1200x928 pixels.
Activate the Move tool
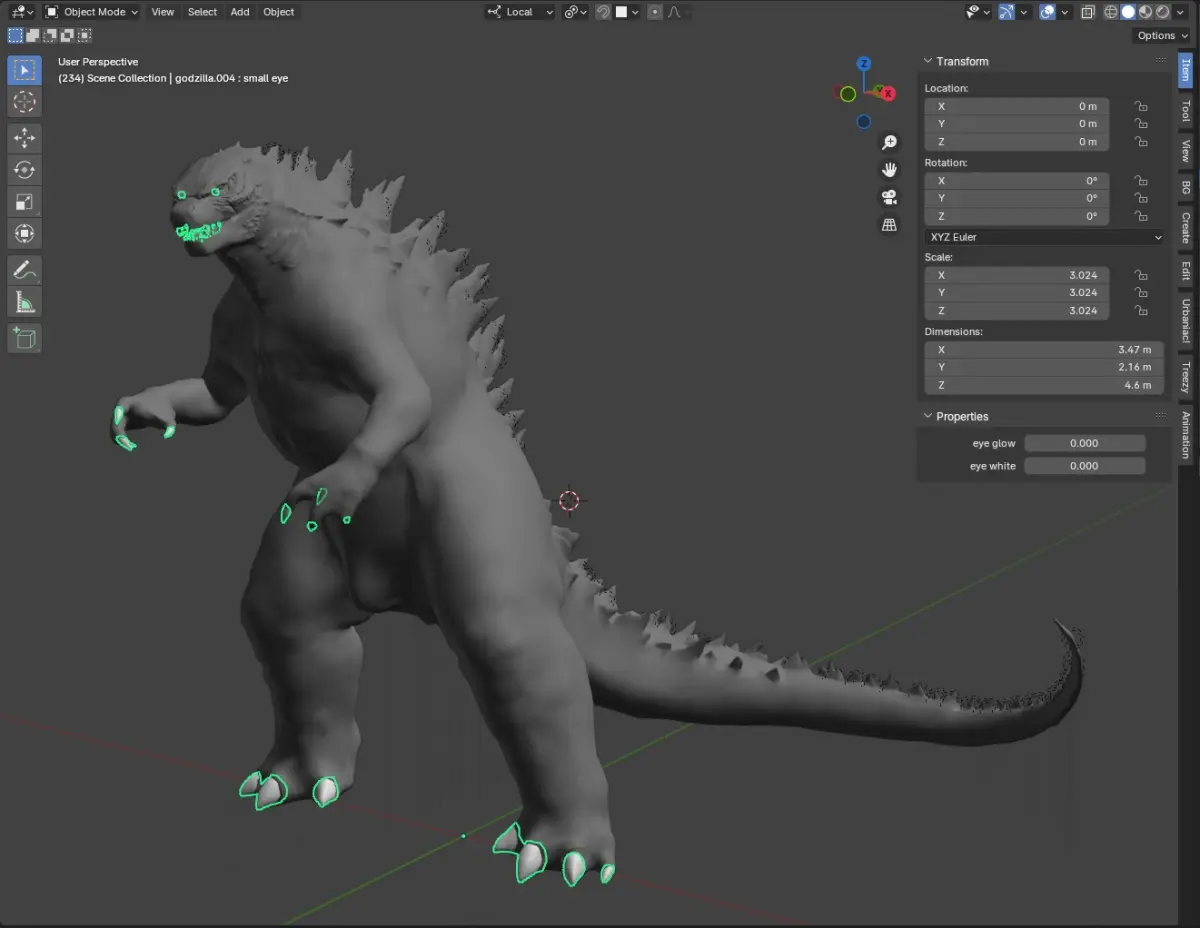click(25, 138)
